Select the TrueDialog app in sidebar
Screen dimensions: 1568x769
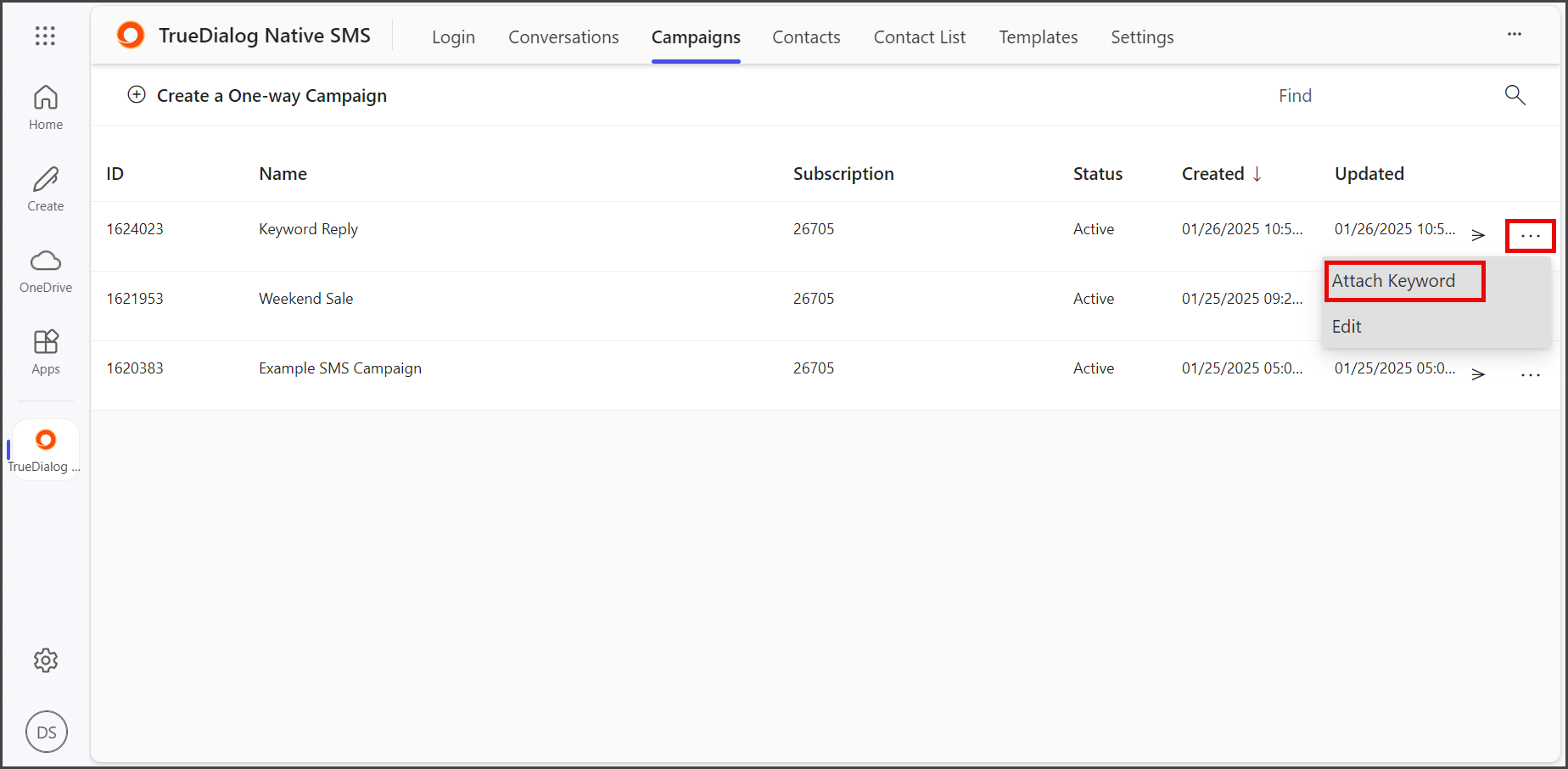46,450
